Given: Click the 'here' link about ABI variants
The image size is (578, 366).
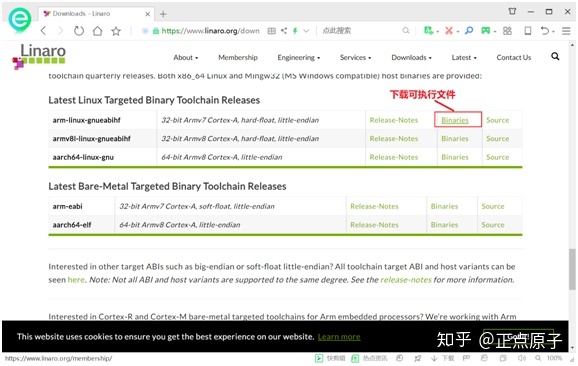Looking at the screenshot, I should 76,280.
